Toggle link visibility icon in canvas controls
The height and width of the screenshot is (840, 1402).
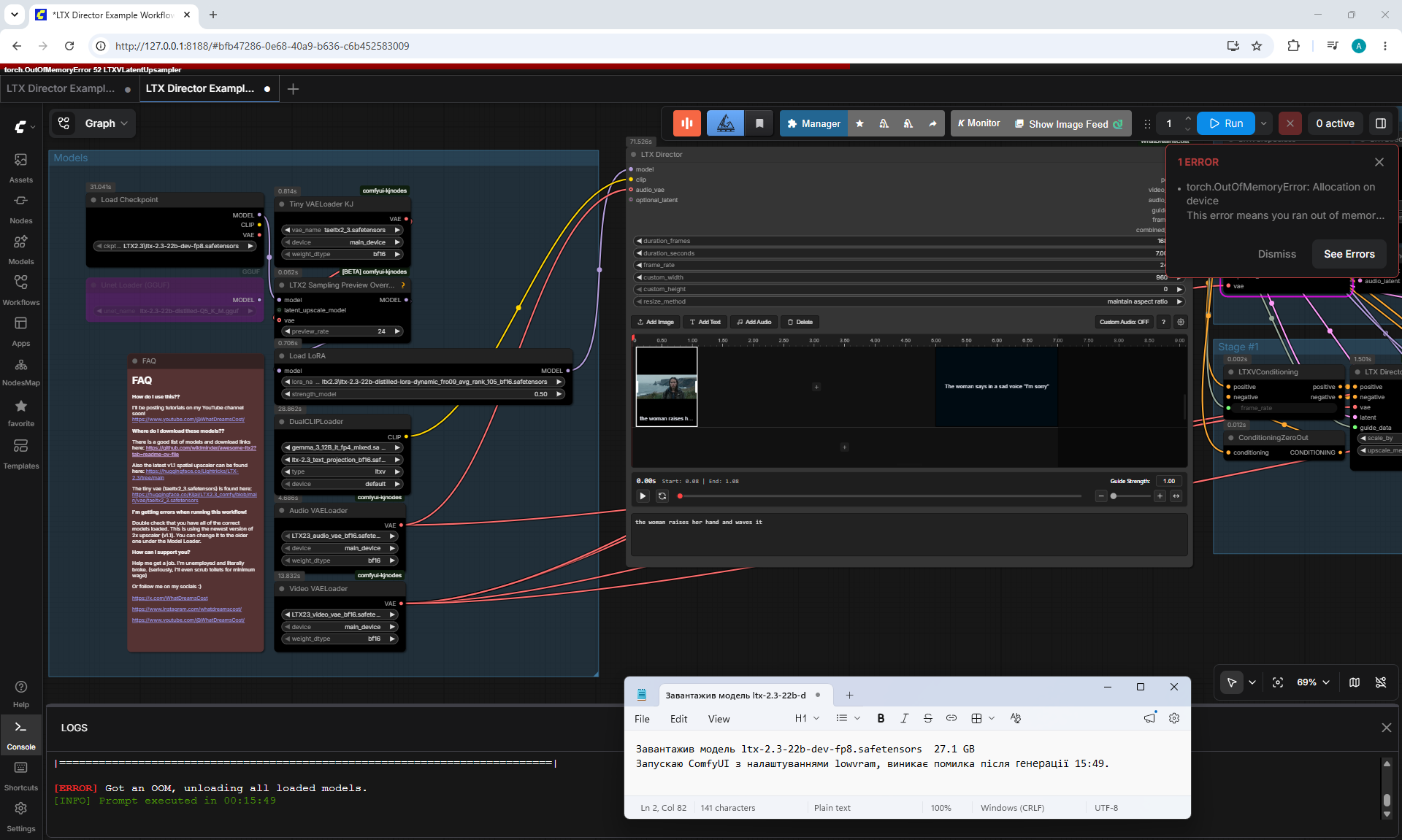pyautogui.click(x=1381, y=682)
